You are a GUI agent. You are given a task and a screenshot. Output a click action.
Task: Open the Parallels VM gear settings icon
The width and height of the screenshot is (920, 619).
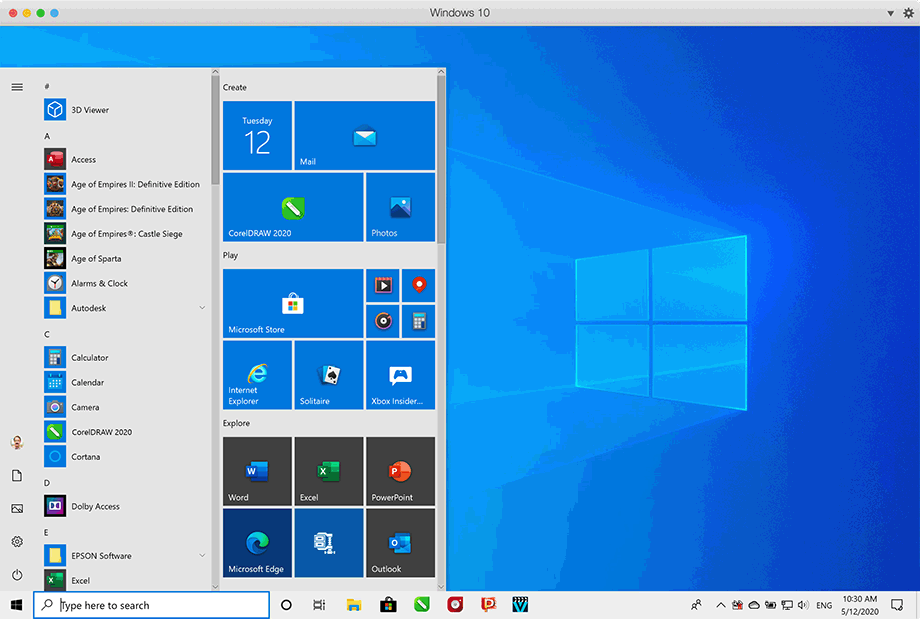908,13
